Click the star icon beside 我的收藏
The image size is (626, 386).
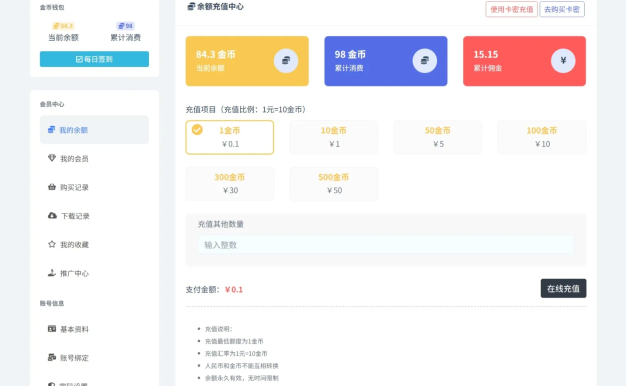point(52,244)
